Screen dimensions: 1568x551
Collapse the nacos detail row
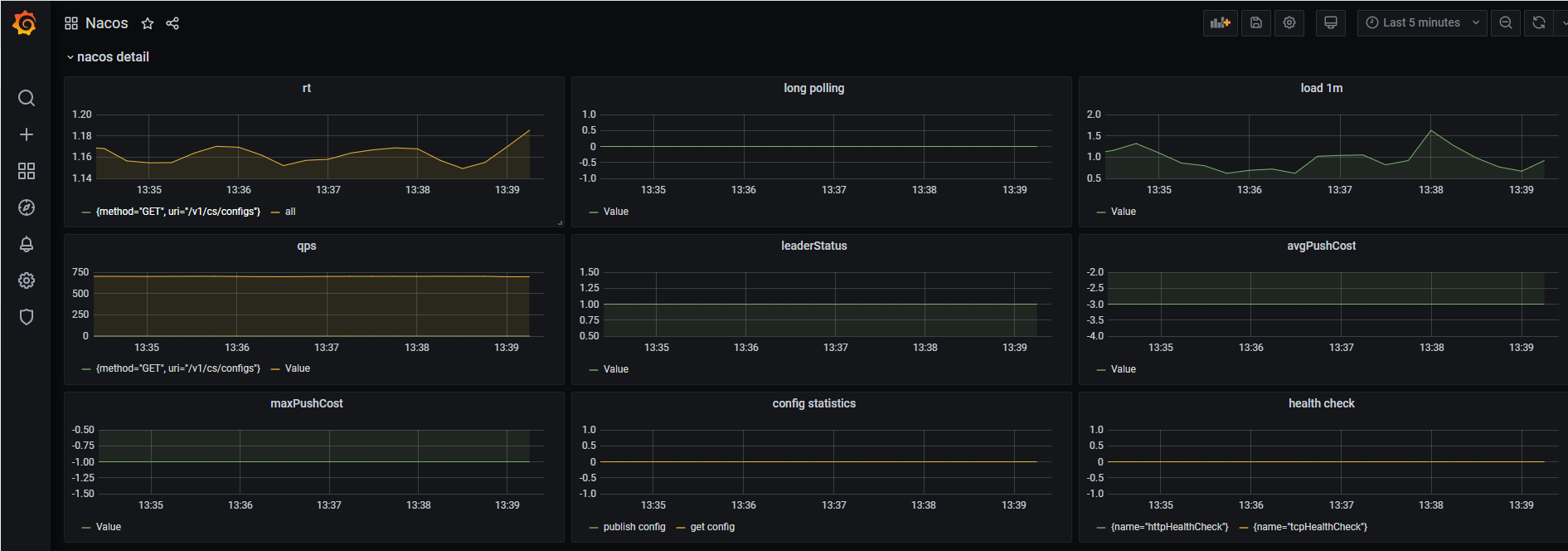[108, 57]
